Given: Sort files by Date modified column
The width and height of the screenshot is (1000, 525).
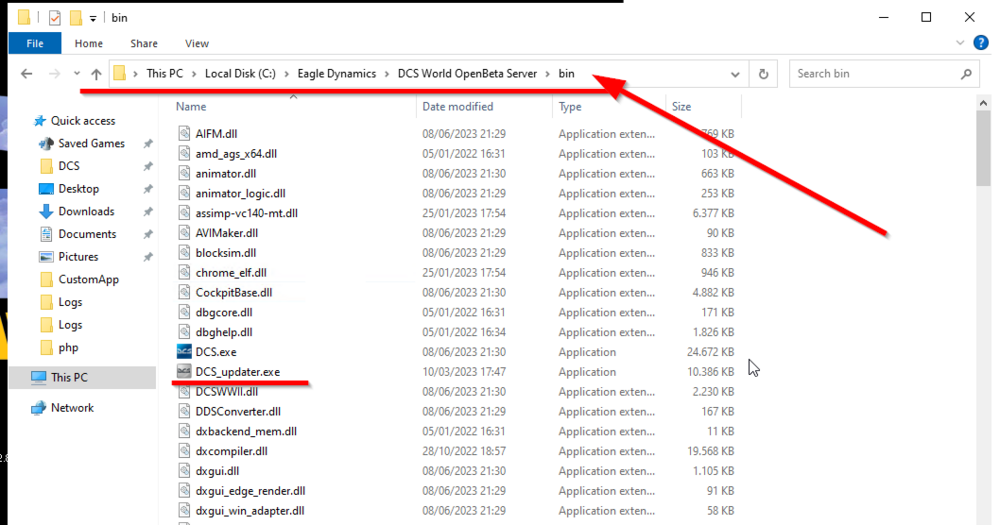Looking at the screenshot, I should coord(457,107).
